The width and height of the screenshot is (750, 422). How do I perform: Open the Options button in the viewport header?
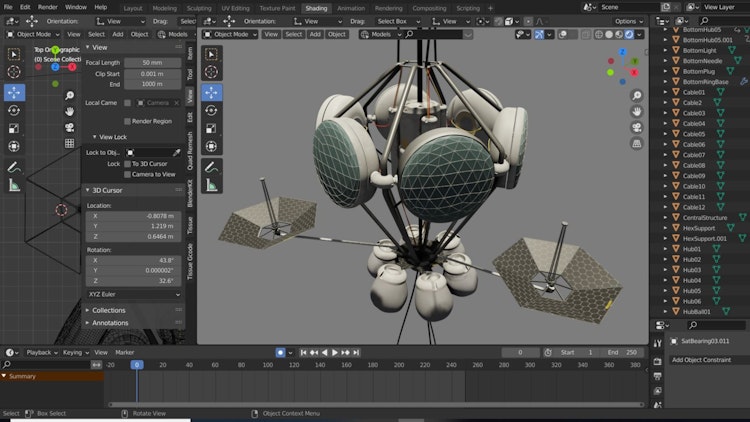[x=629, y=20]
